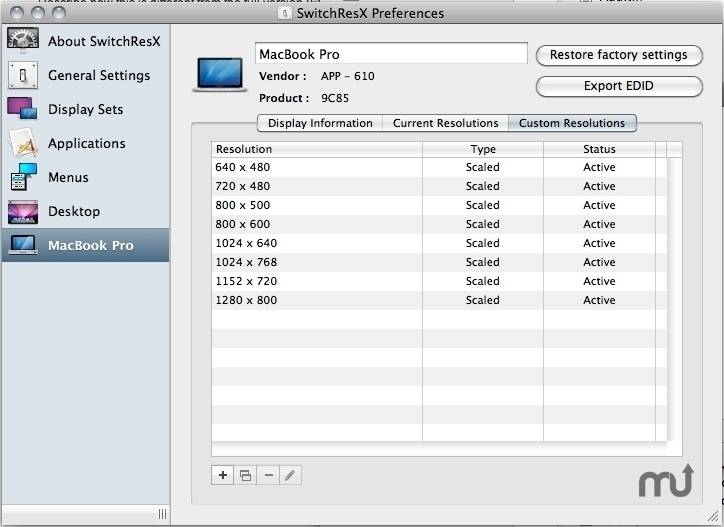
Task: Click the large MacBook Pro display image
Action: coord(220,74)
